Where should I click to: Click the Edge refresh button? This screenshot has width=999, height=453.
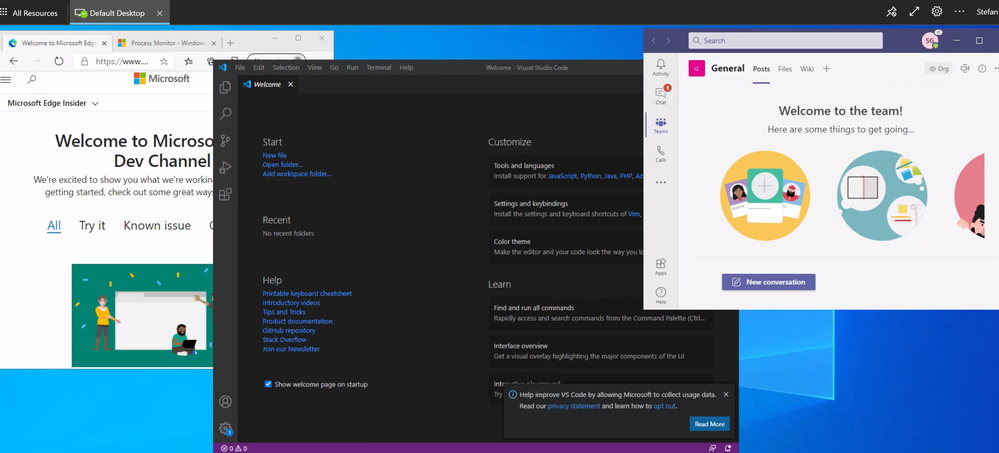[59, 61]
